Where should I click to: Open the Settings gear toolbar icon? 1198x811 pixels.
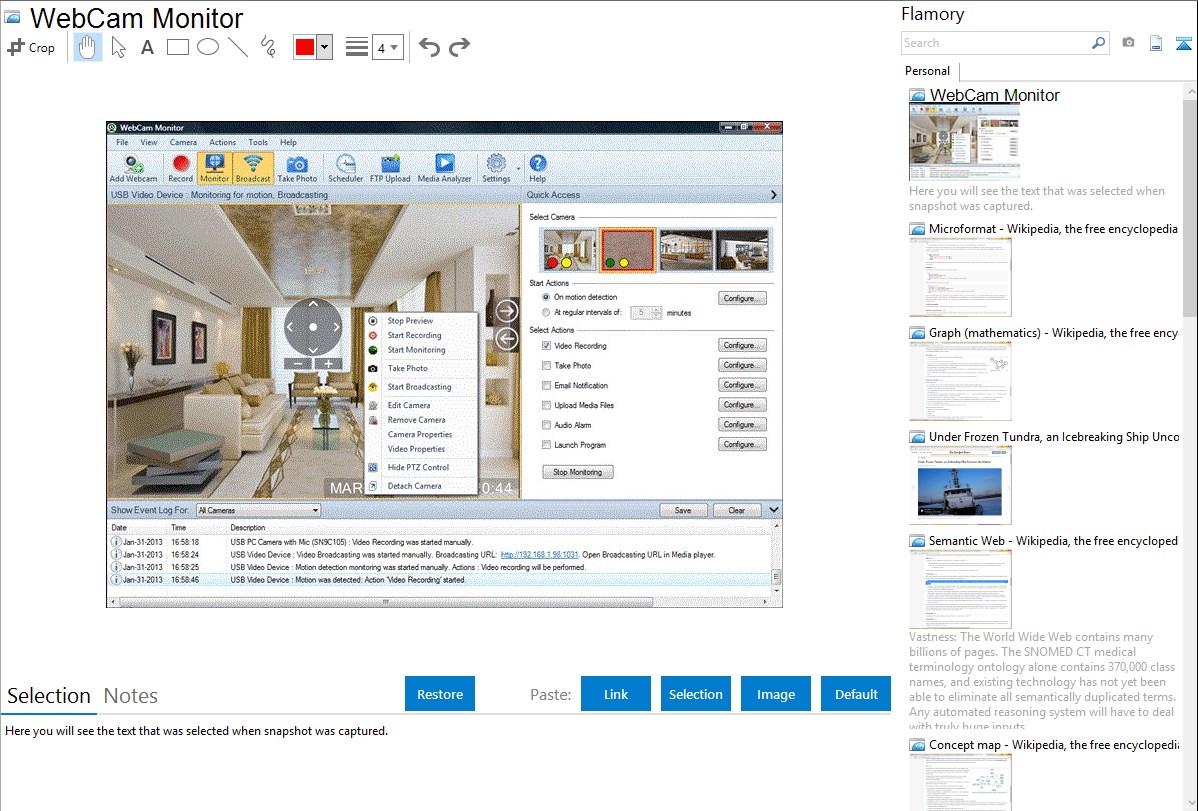pyautogui.click(x=496, y=169)
